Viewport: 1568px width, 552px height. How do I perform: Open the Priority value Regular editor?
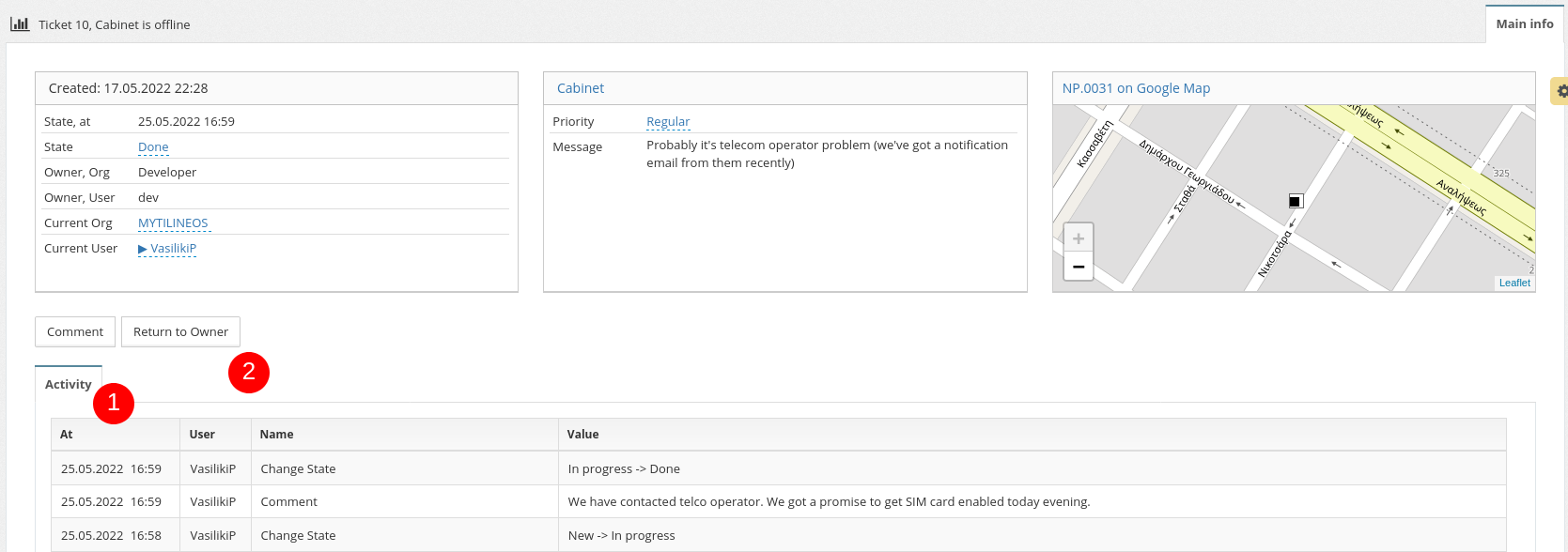pyautogui.click(x=668, y=122)
